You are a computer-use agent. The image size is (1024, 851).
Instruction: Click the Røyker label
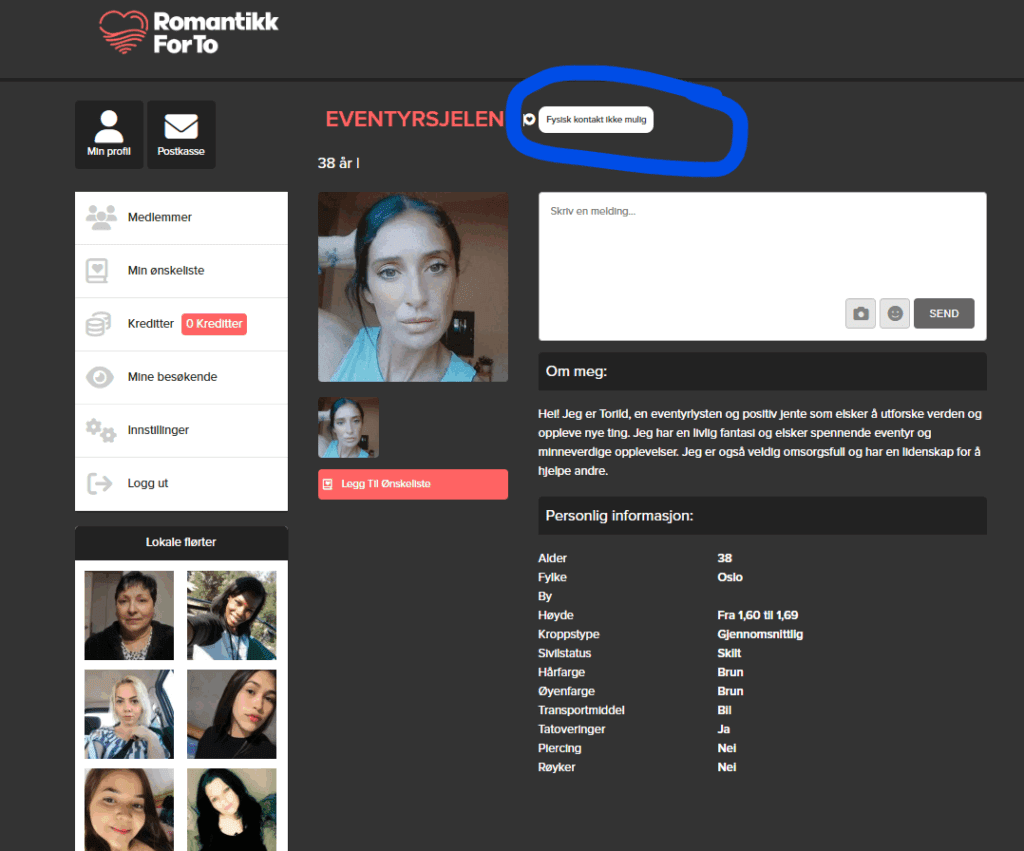click(556, 767)
